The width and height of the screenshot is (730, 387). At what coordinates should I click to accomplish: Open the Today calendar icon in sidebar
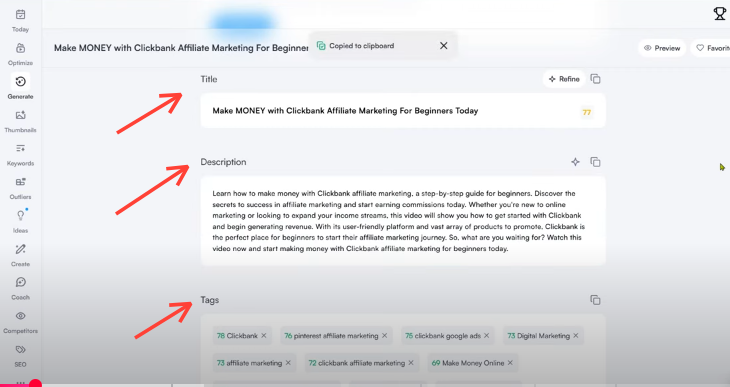point(20,15)
